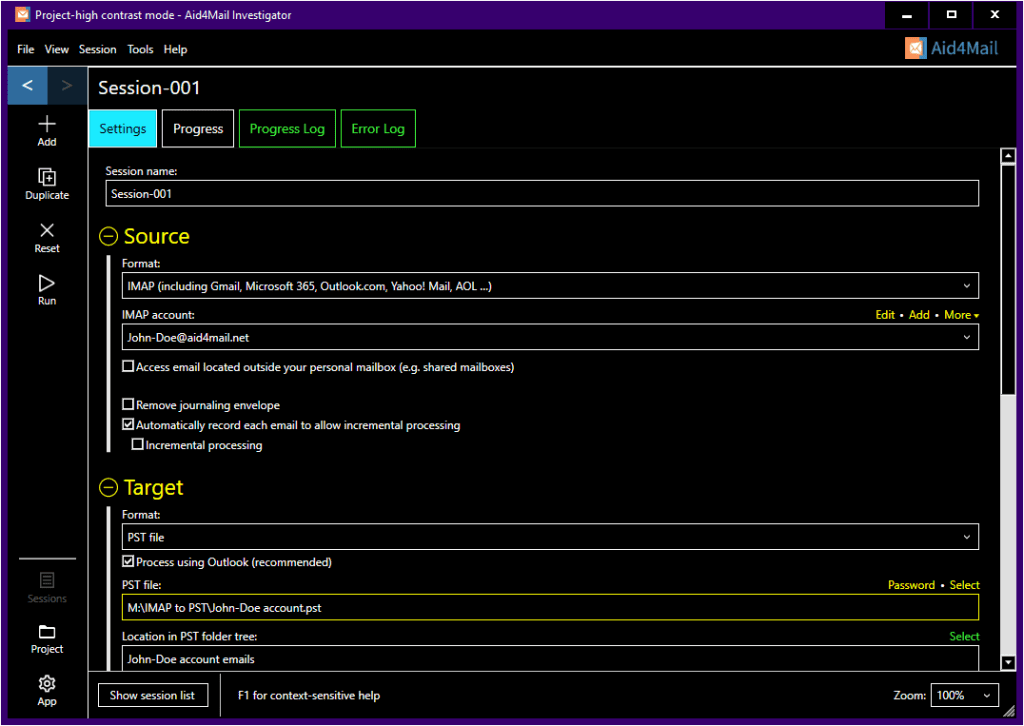Enable Incremental processing checkbox
This screenshot has height=726, width=1024.
tap(137, 445)
